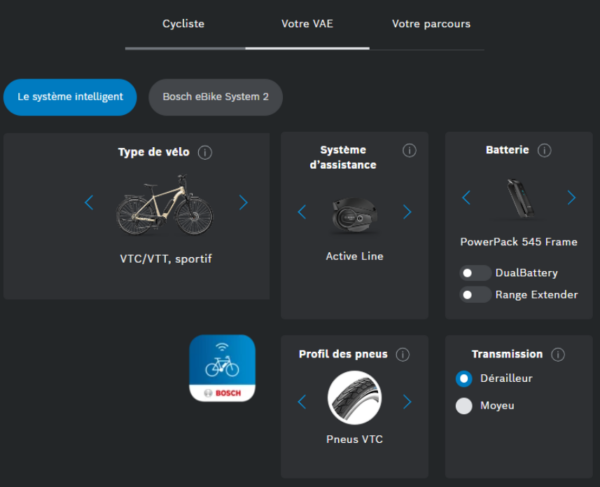The image size is (600, 487).
Task: Click the Active Line motor image
Action: click(x=355, y=215)
